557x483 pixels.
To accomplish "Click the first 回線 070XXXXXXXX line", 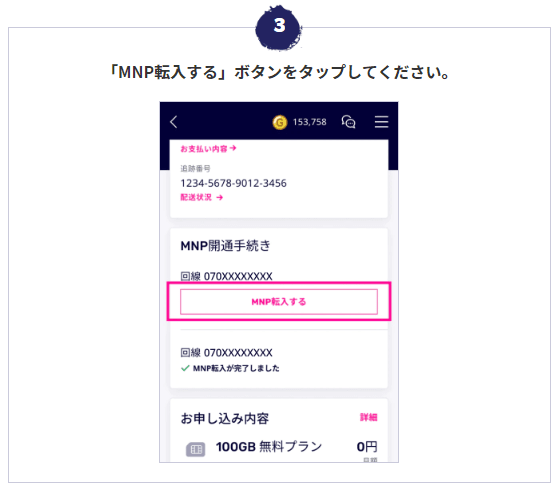I will click(227, 276).
